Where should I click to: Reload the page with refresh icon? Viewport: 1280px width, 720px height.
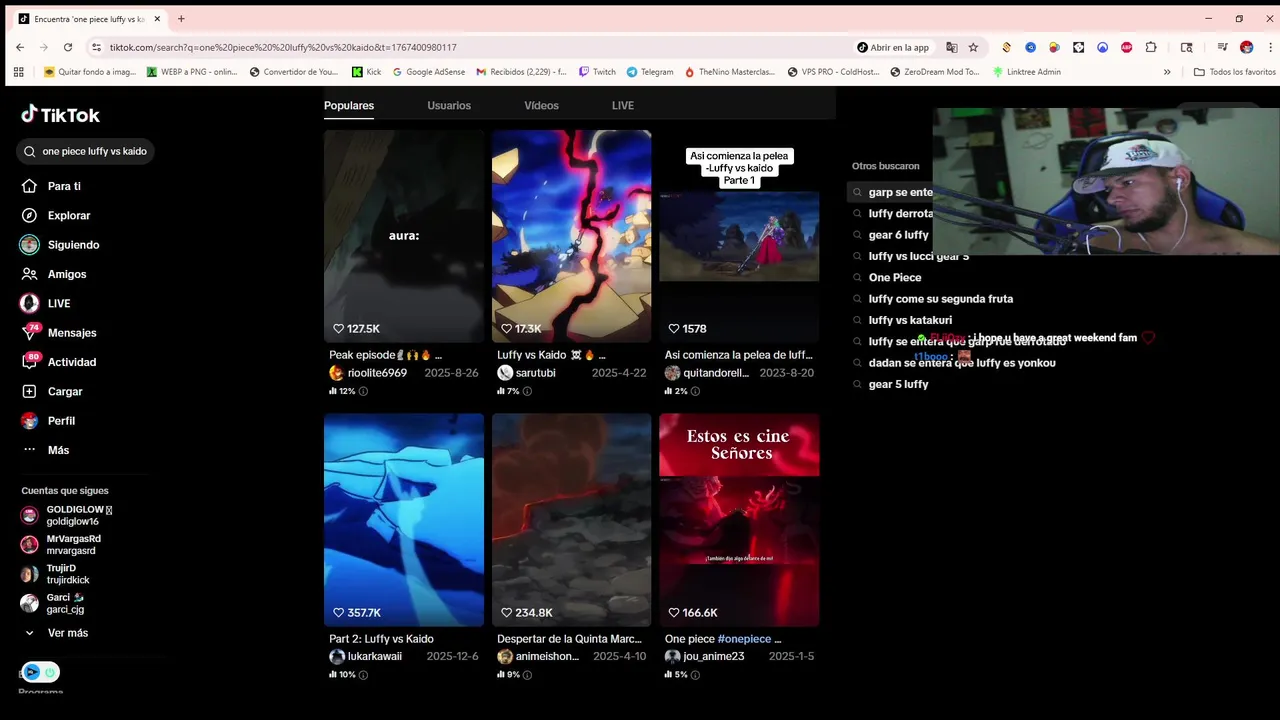tap(68, 47)
